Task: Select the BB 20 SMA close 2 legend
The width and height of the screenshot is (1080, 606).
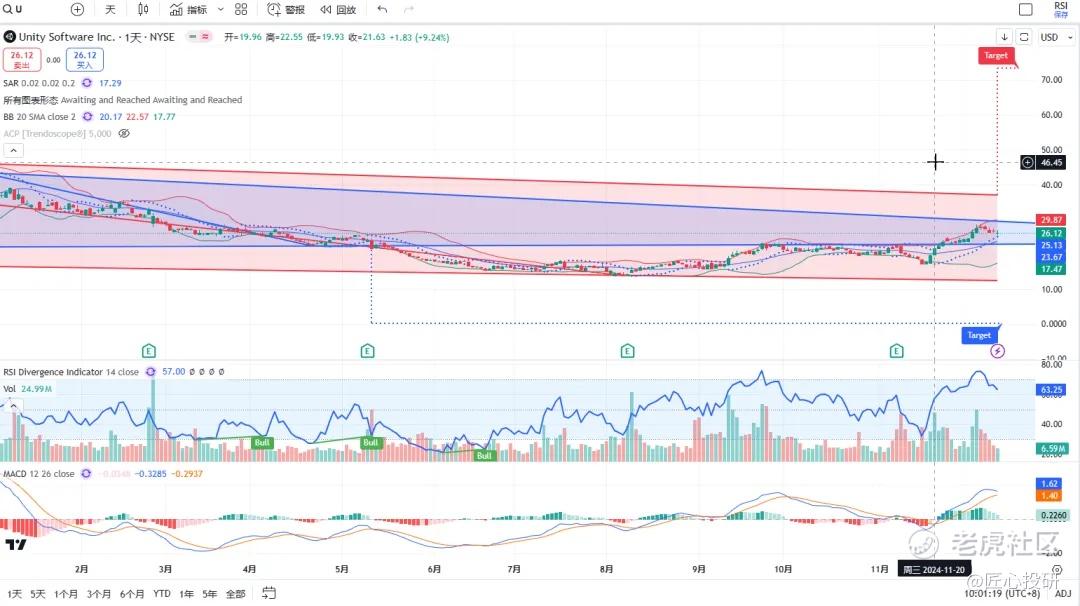Action: (39, 116)
